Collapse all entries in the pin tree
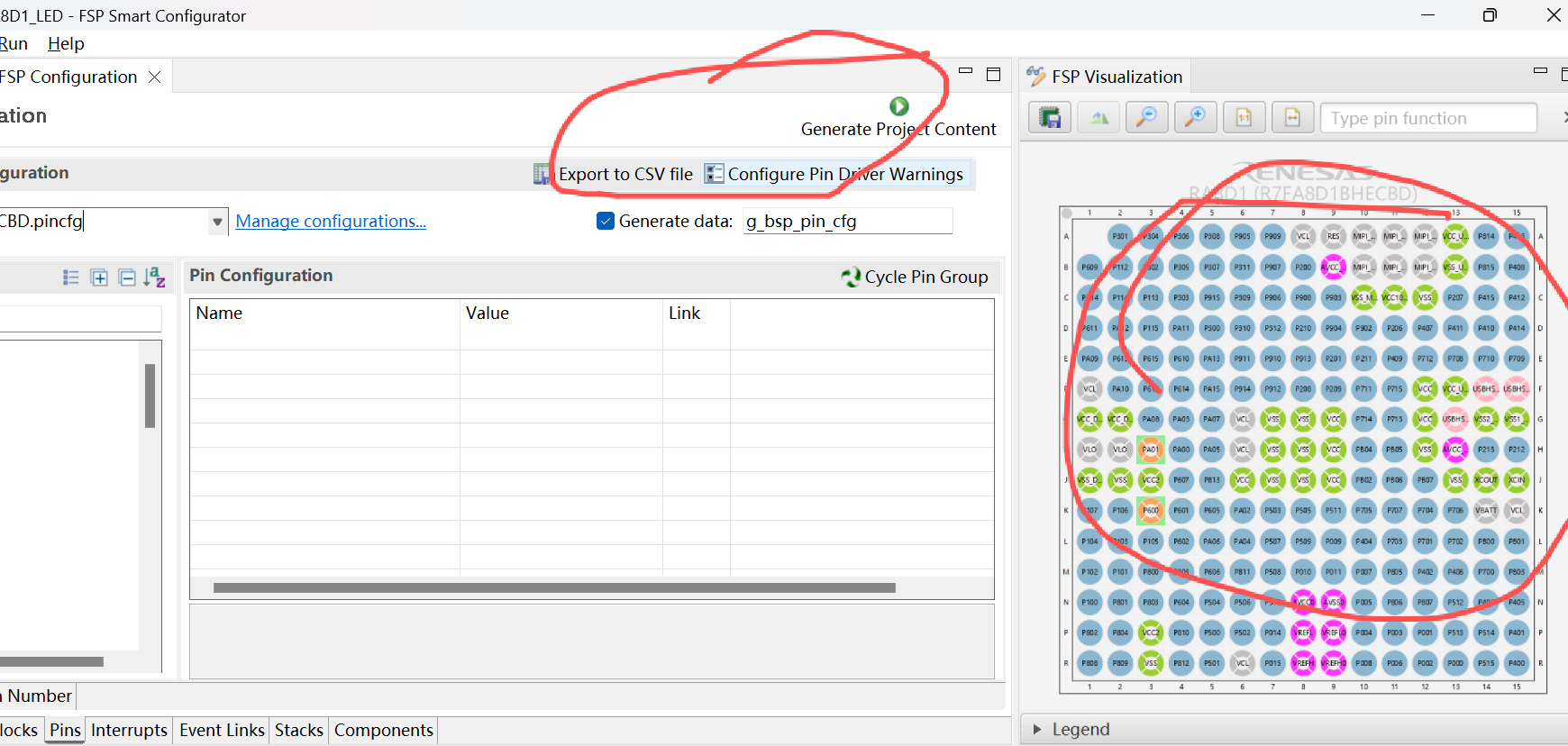This screenshot has height=746, width=1568. (x=127, y=277)
